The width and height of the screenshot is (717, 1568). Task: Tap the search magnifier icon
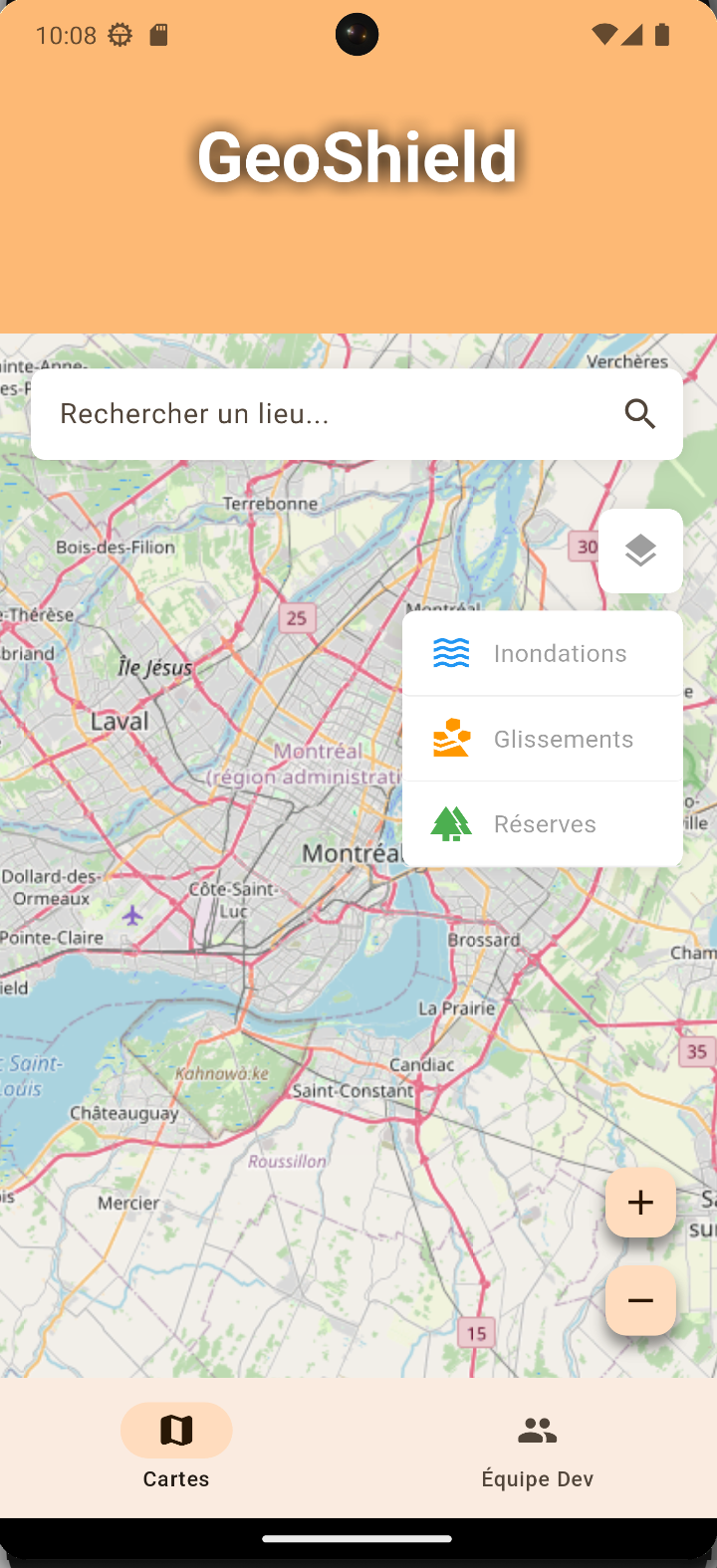[x=640, y=414]
